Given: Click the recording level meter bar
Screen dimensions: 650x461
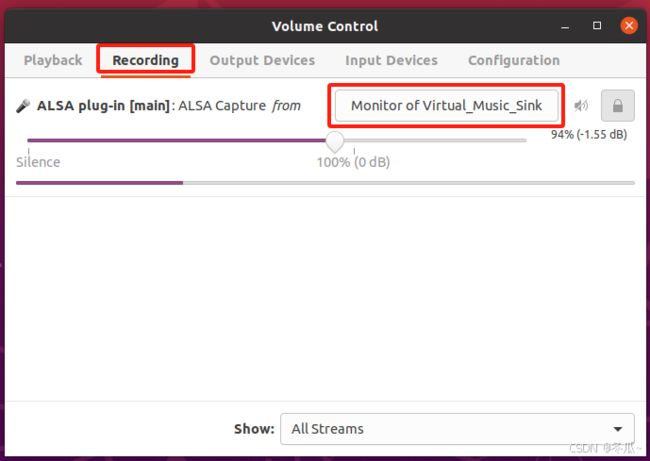Looking at the screenshot, I should click(x=325, y=183).
